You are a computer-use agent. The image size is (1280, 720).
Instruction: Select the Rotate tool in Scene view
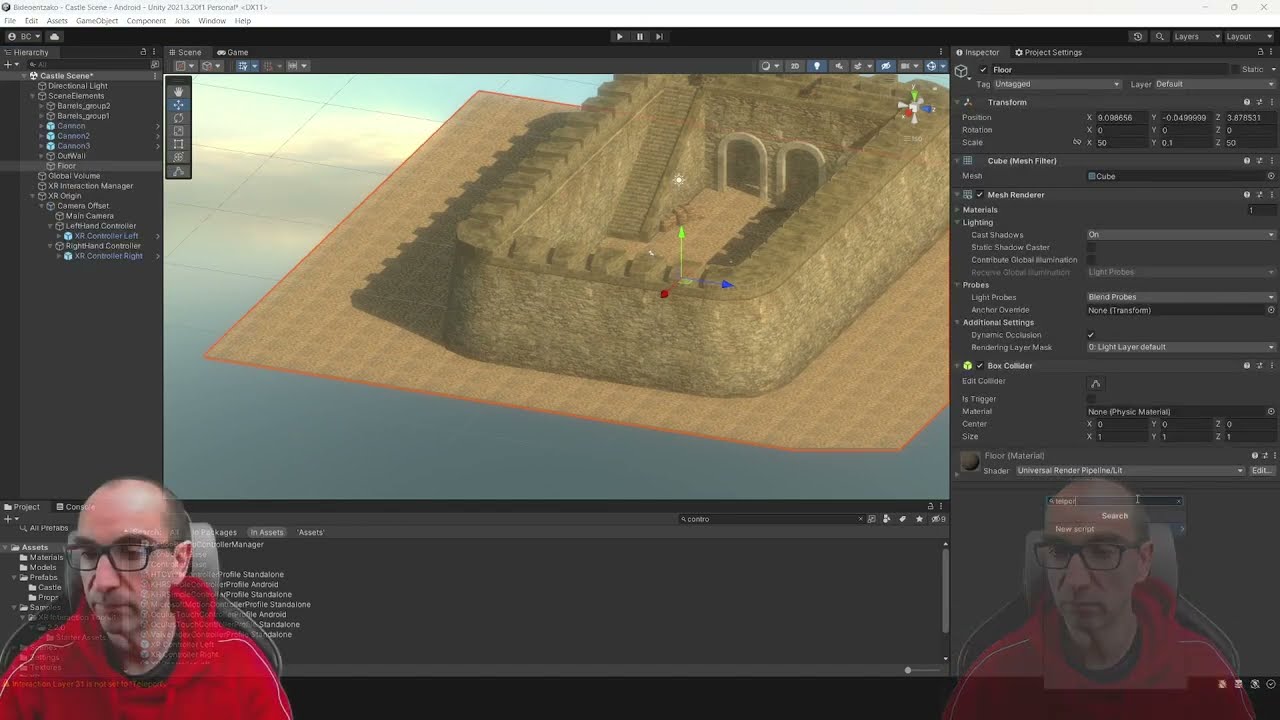coord(179,117)
